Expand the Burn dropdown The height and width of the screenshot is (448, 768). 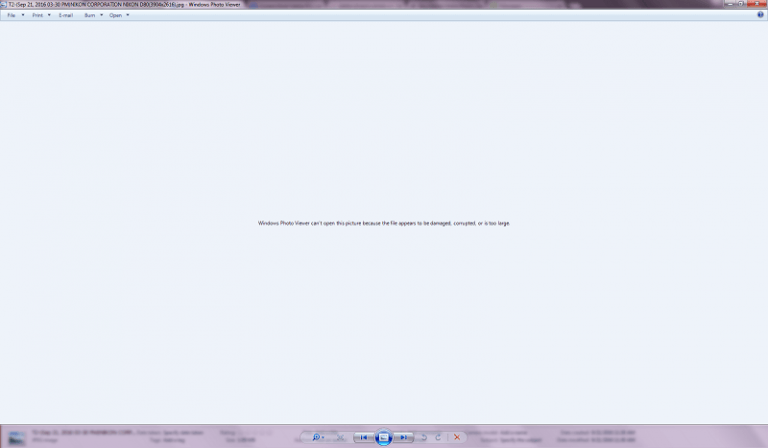tap(94, 15)
